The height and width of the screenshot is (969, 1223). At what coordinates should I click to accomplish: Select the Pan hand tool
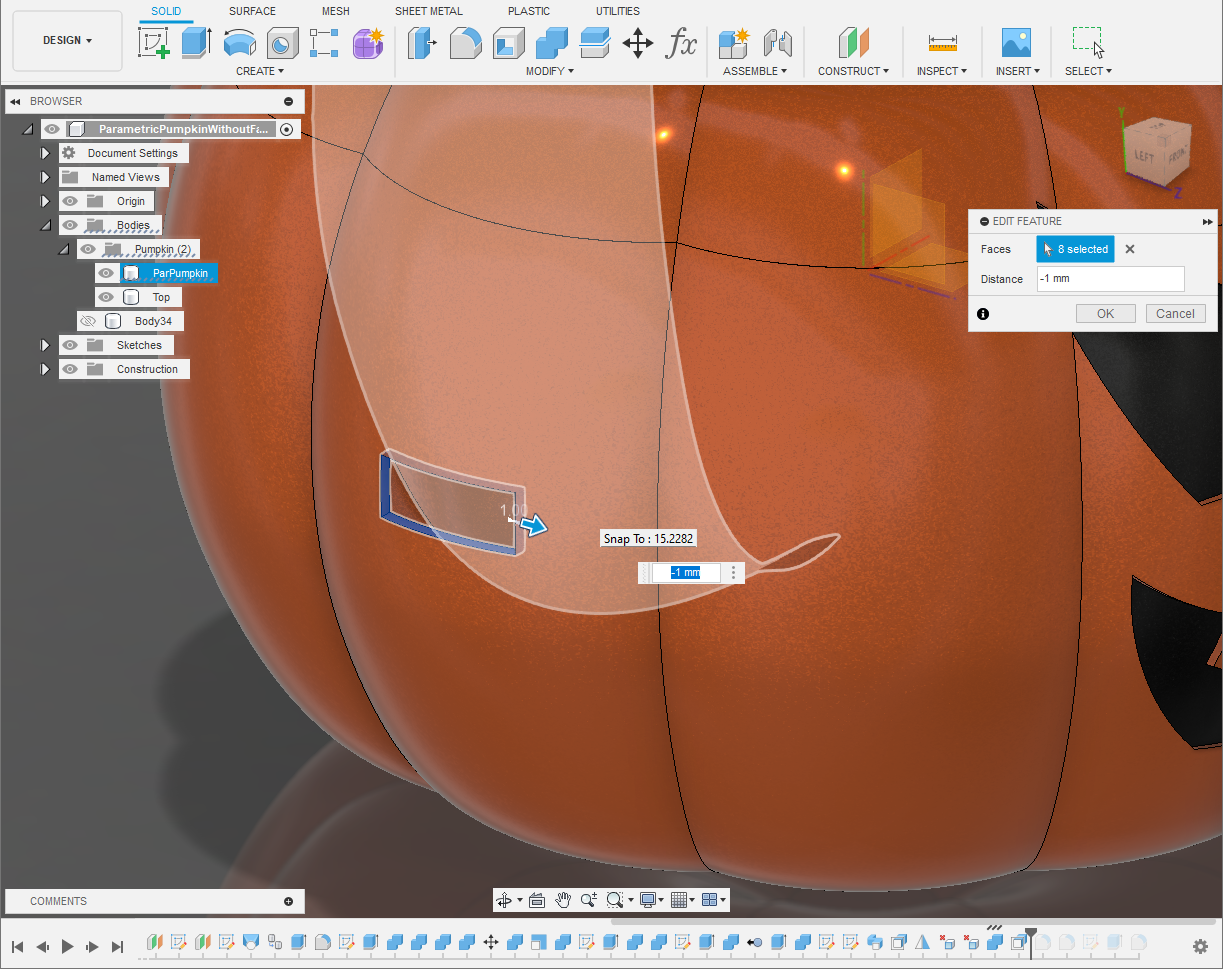click(563, 900)
